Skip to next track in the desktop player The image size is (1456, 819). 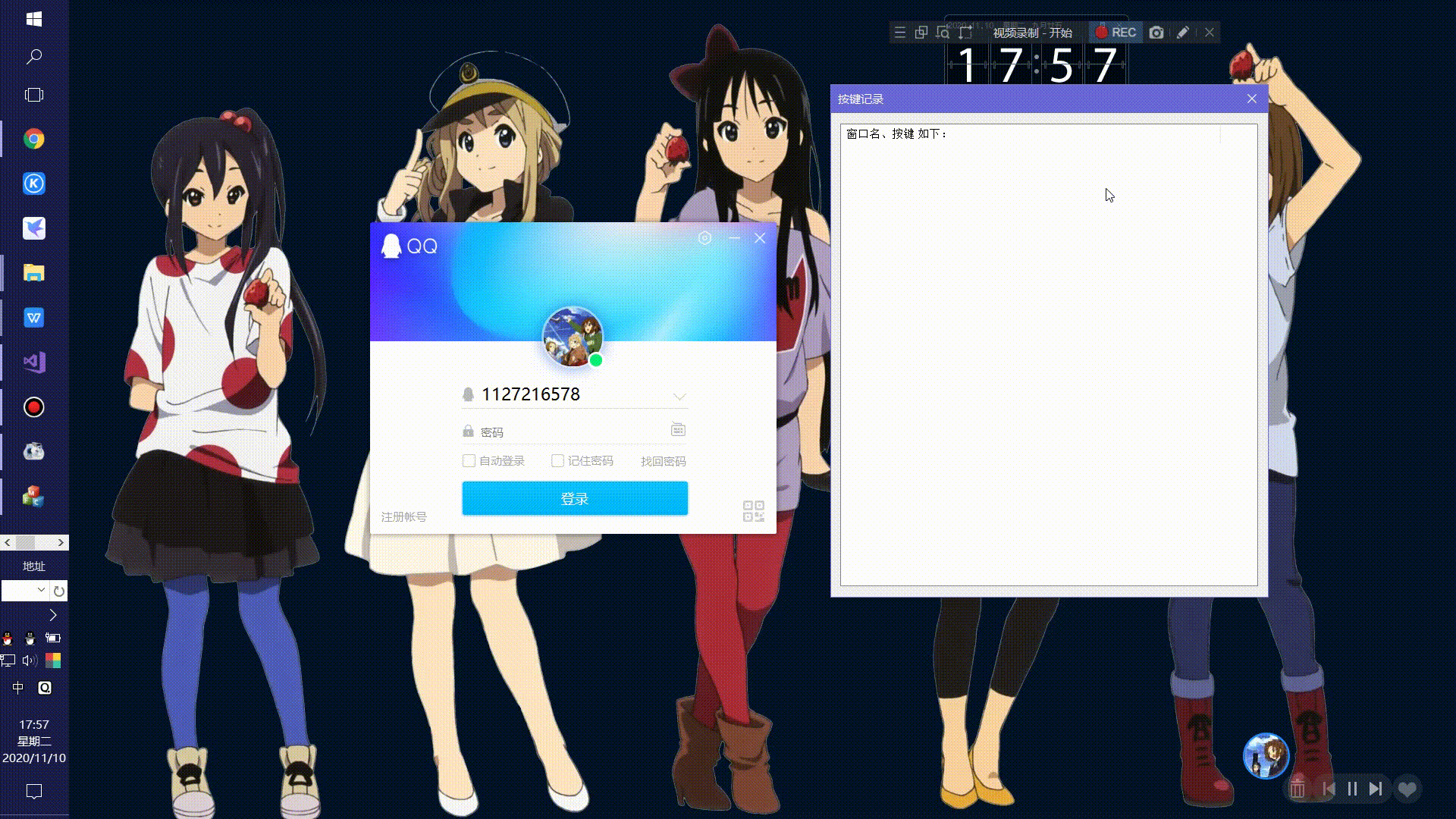tap(1376, 789)
